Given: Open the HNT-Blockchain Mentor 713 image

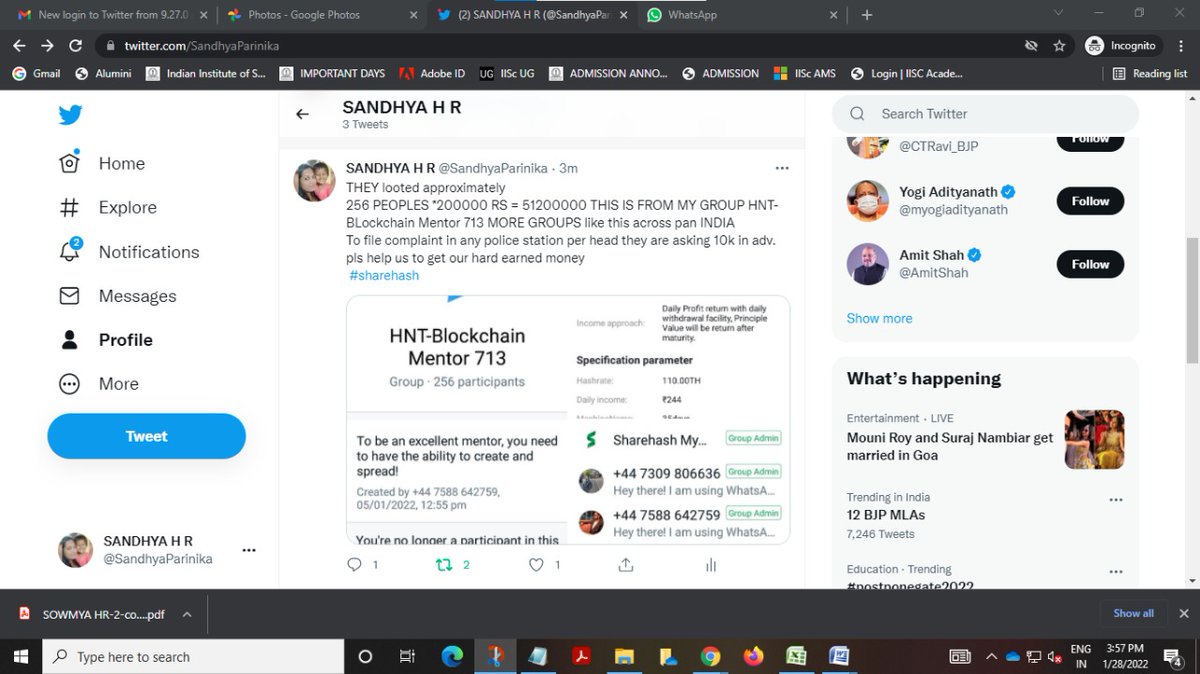Looking at the screenshot, I should (568, 420).
